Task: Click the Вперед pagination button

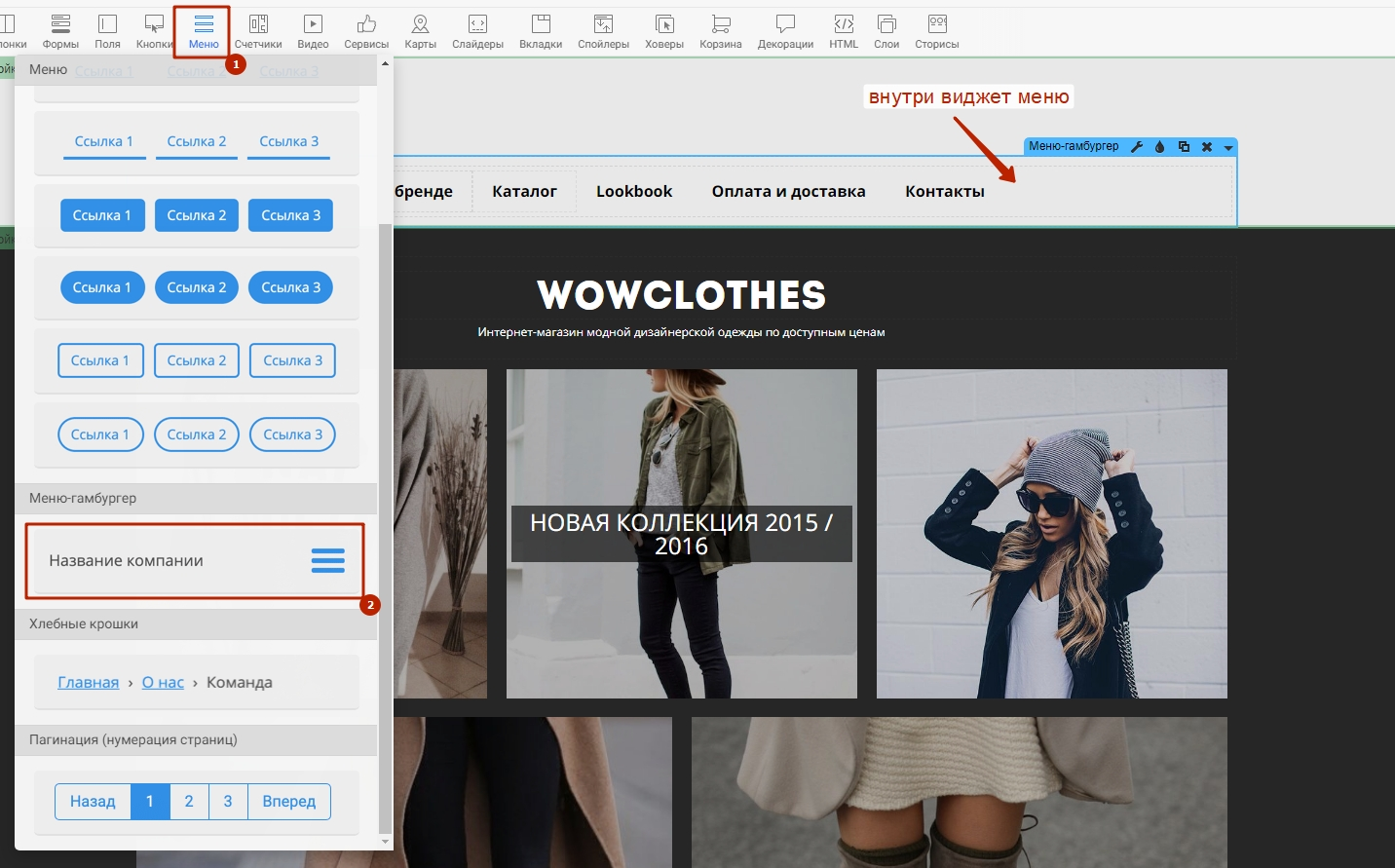Action: coord(289,802)
